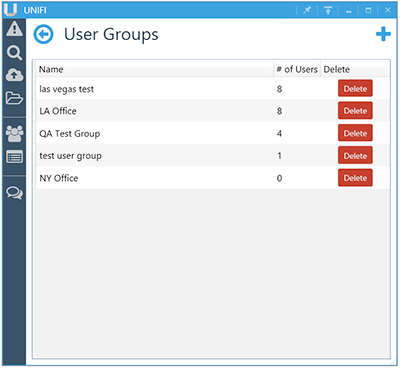Click the dock-to-top arrow title bar icon
The image size is (400, 369).
(x=328, y=10)
